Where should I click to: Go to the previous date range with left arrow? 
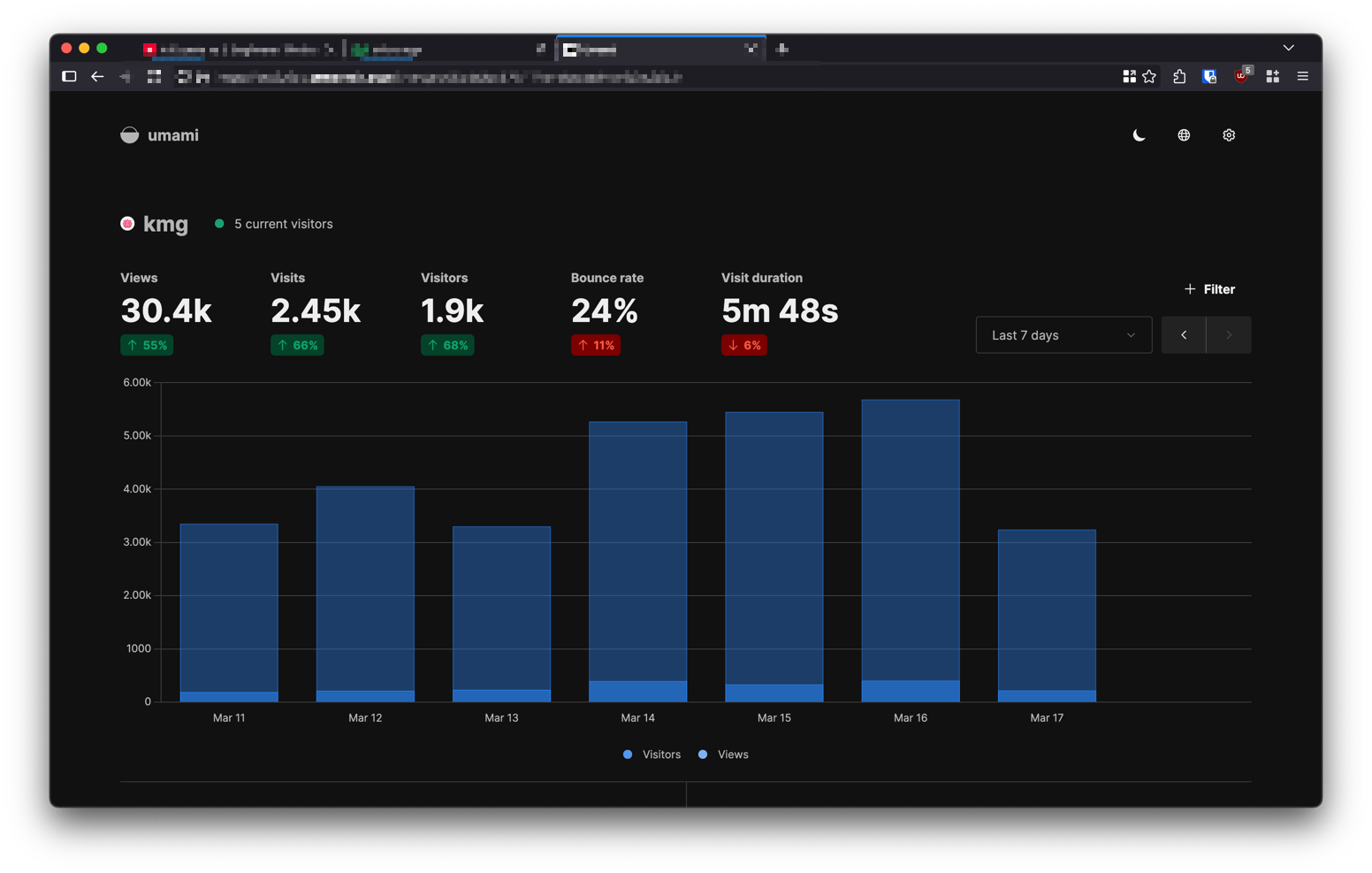coord(1184,334)
